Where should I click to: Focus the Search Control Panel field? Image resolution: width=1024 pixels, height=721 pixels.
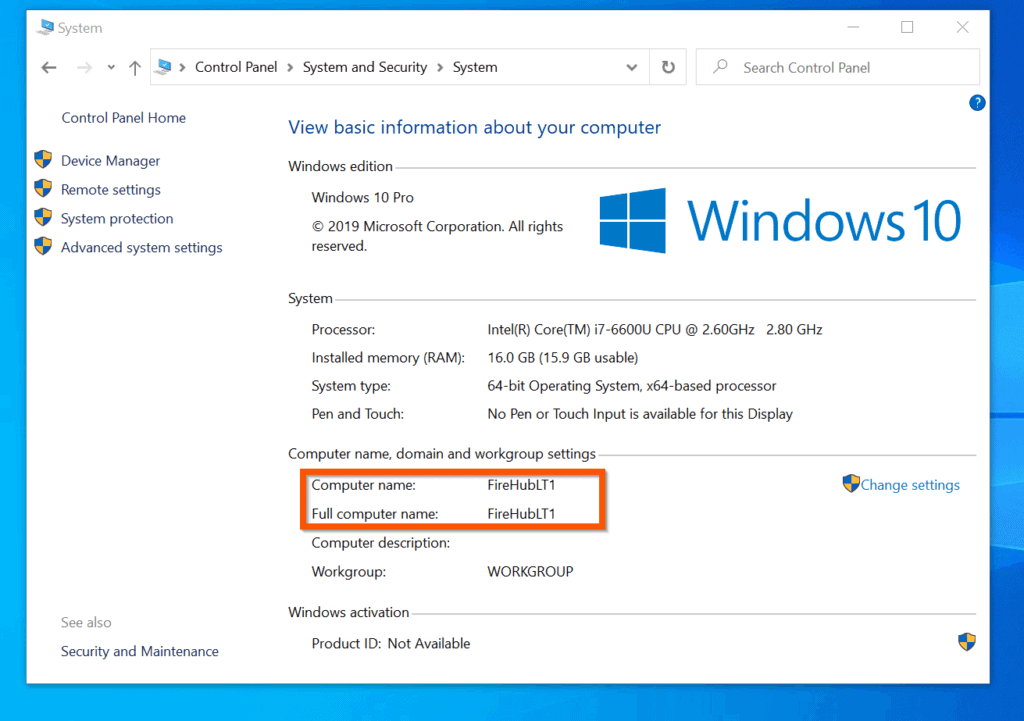(x=838, y=67)
